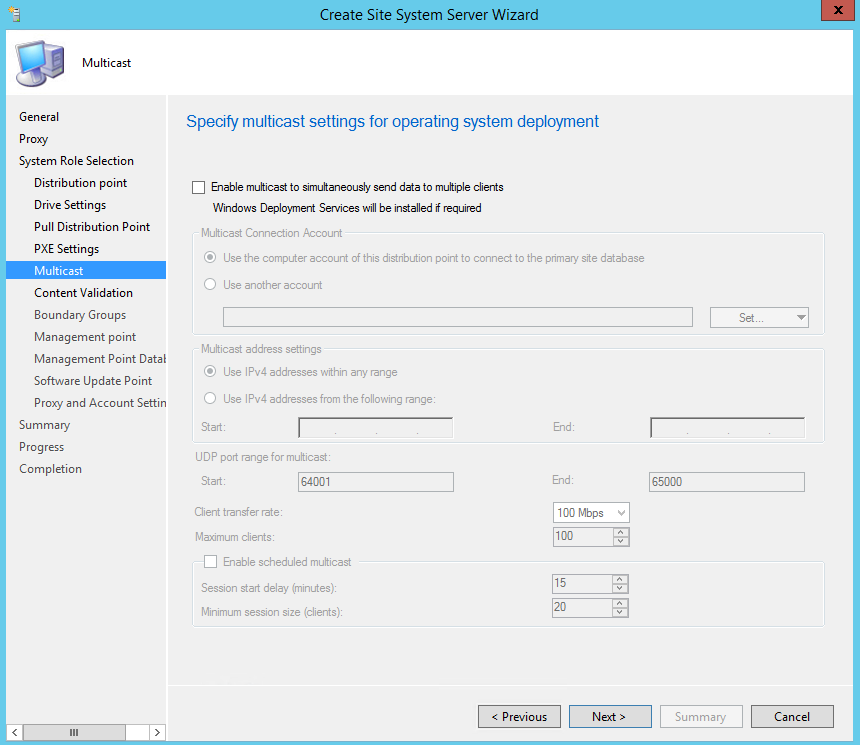Open PXE Settings page
Image resolution: width=860 pixels, height=745 pixels.
pyautogui.click(x=66, y=249)
